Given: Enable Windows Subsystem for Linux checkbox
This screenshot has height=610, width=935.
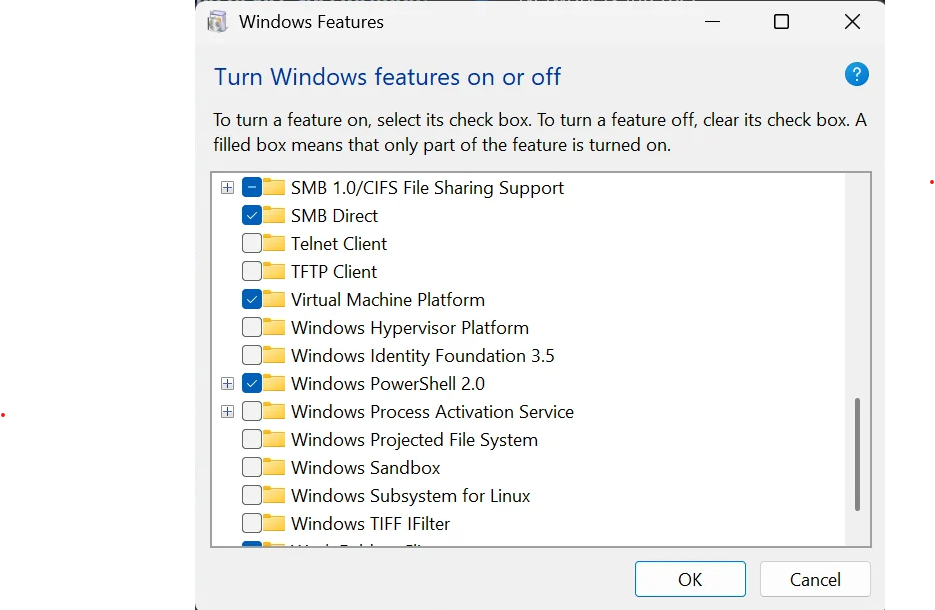Looking at the screenshot, I should [252, 496].
